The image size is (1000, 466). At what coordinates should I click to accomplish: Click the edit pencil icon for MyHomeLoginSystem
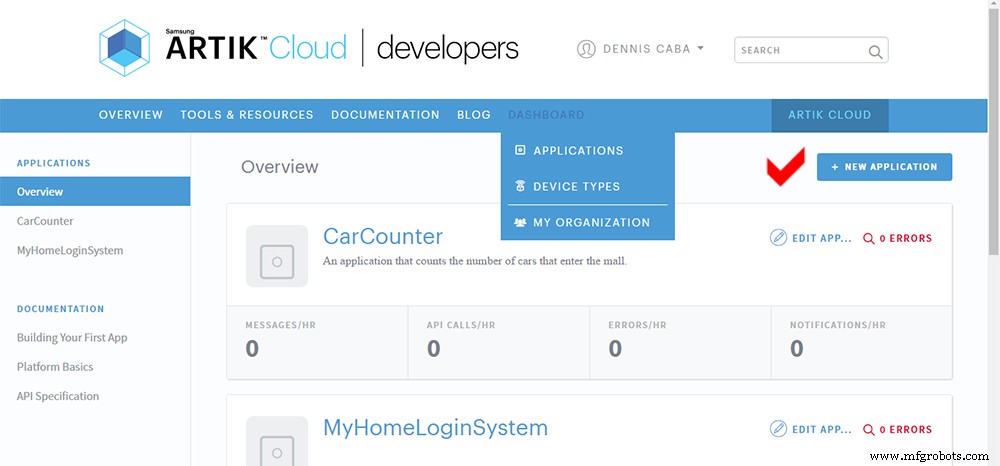778,429
